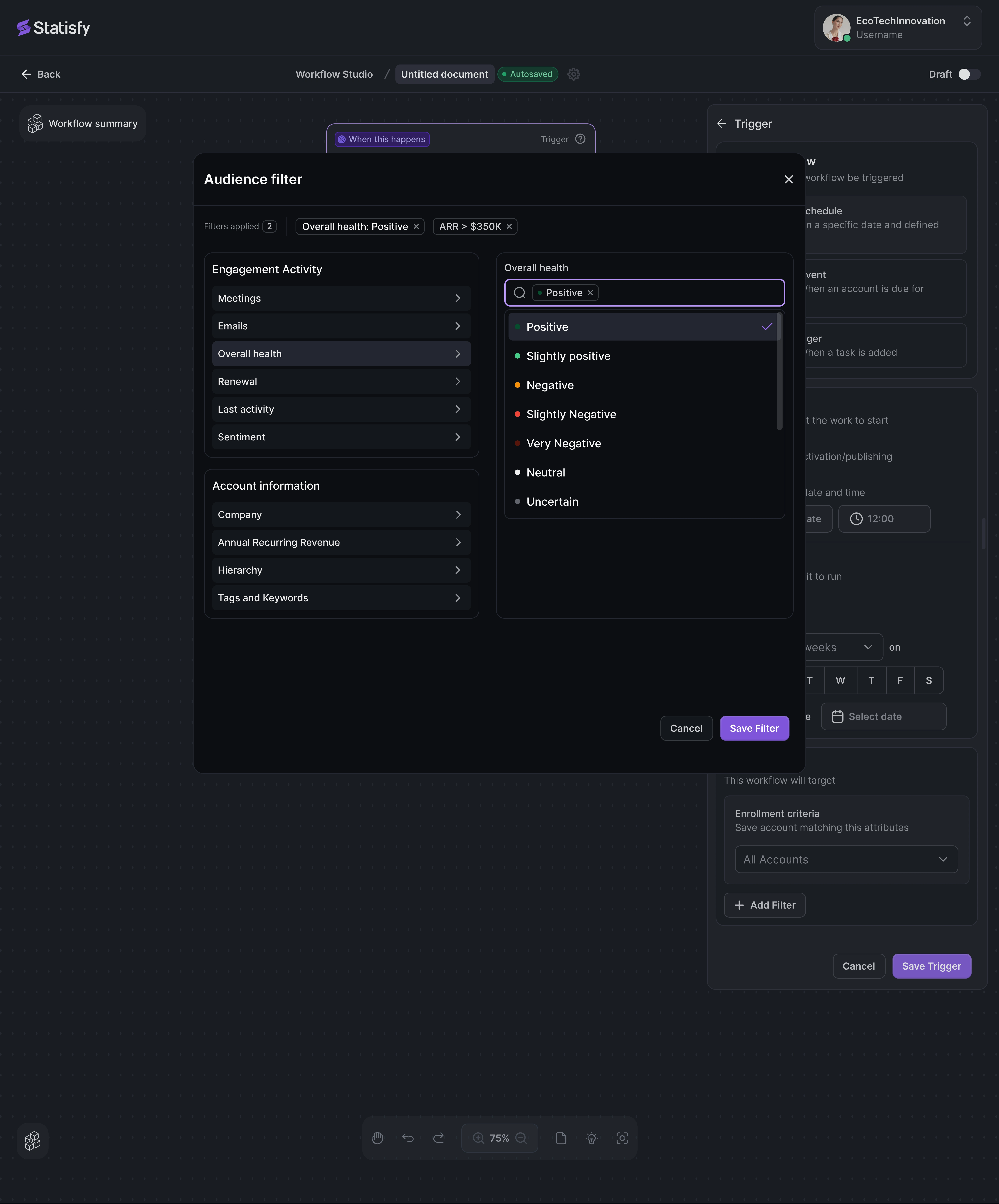This screenshot has height=1204, width=999.
Task: Click the trigger help question icon
Action: click(x=580, y=139)
